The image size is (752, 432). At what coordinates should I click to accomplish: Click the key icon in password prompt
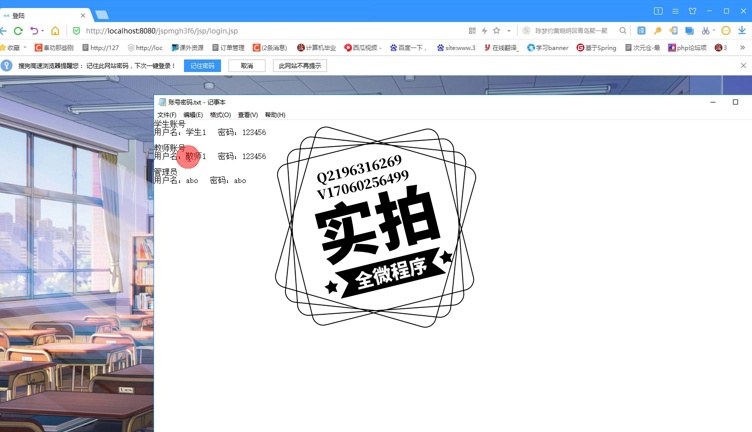coord(7,66)
